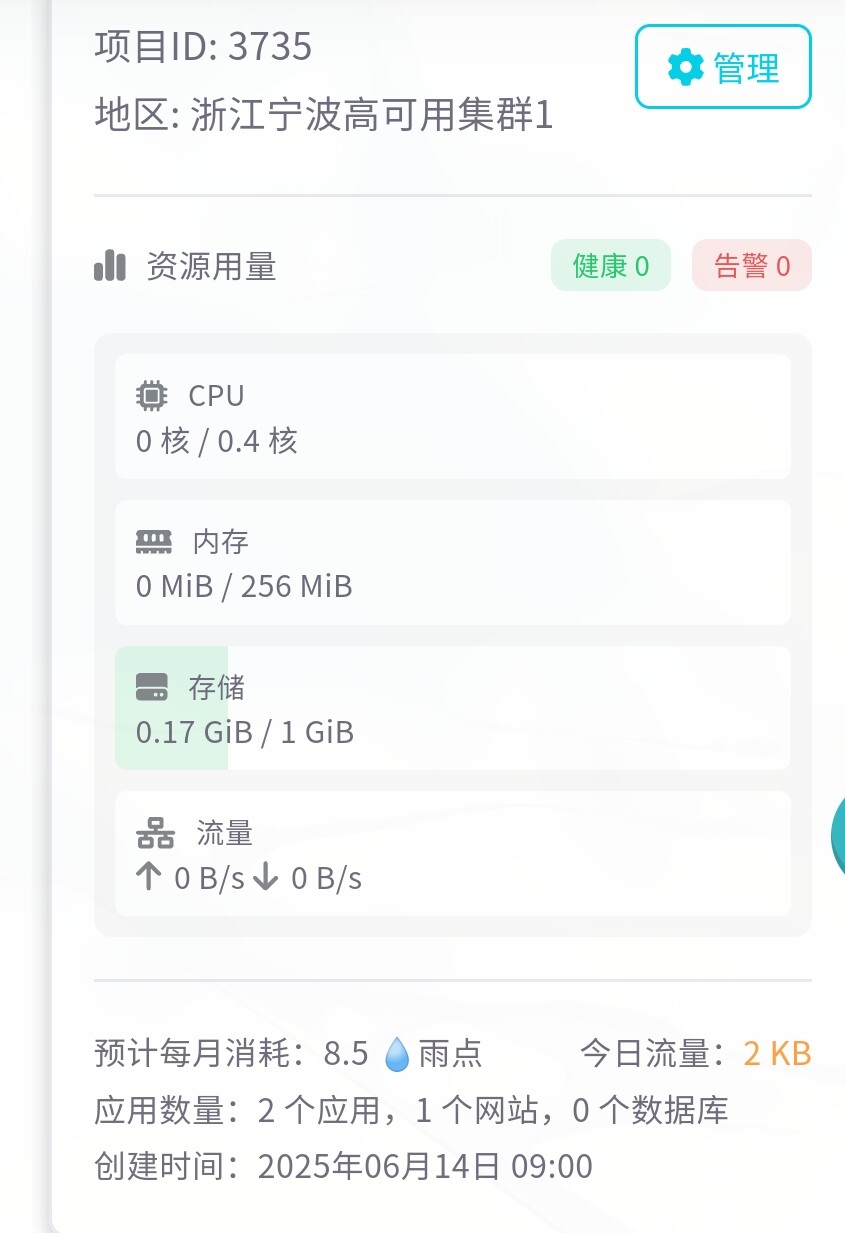The height and width of the screenshot is (1233, 845).
Task: Click the memory stick icon next to 内存
Action: [154, 542]
